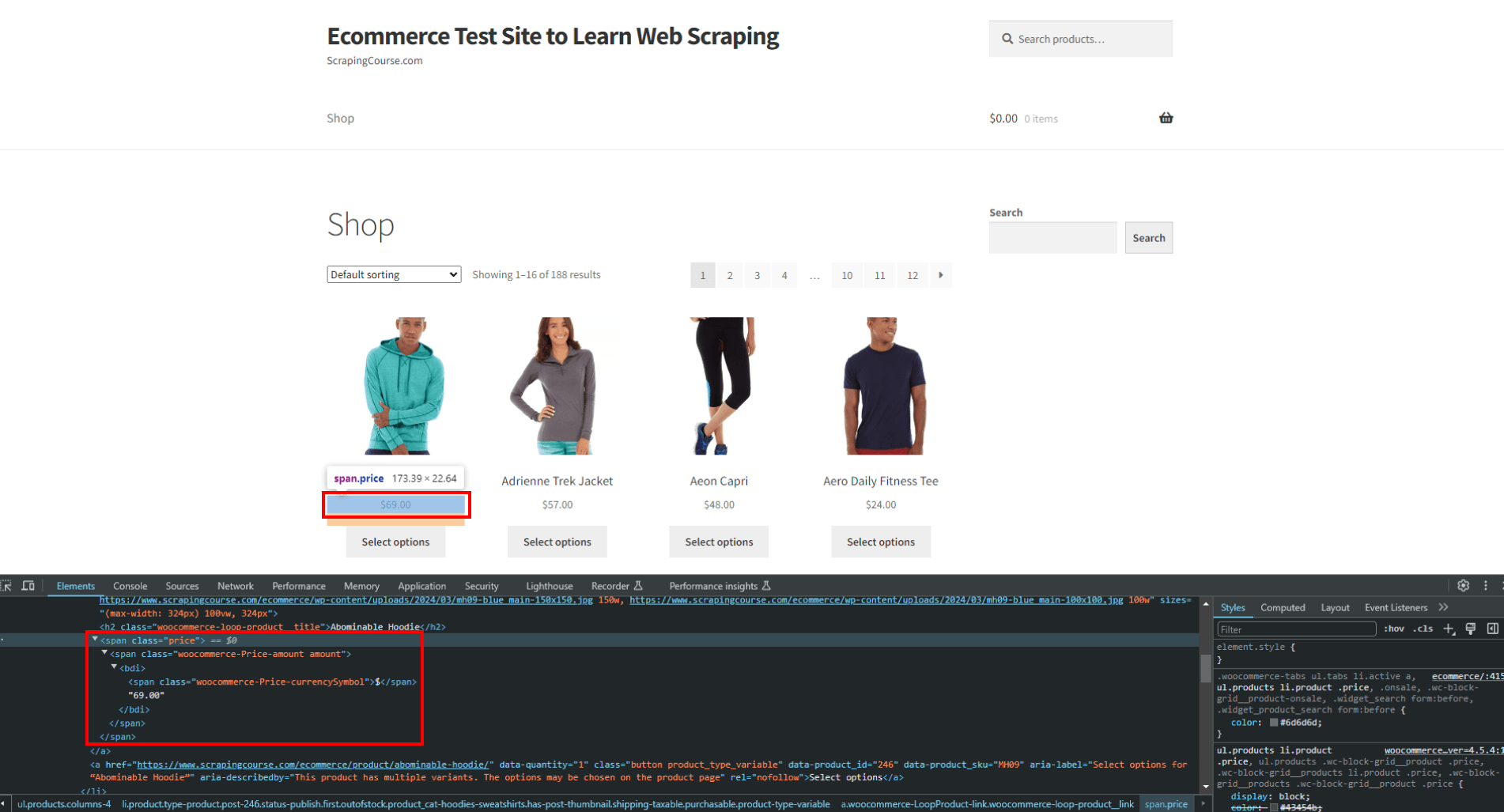Switch to the Console tab
Image resolution: width=1504 pixels, height=812 pixels.
130,586
